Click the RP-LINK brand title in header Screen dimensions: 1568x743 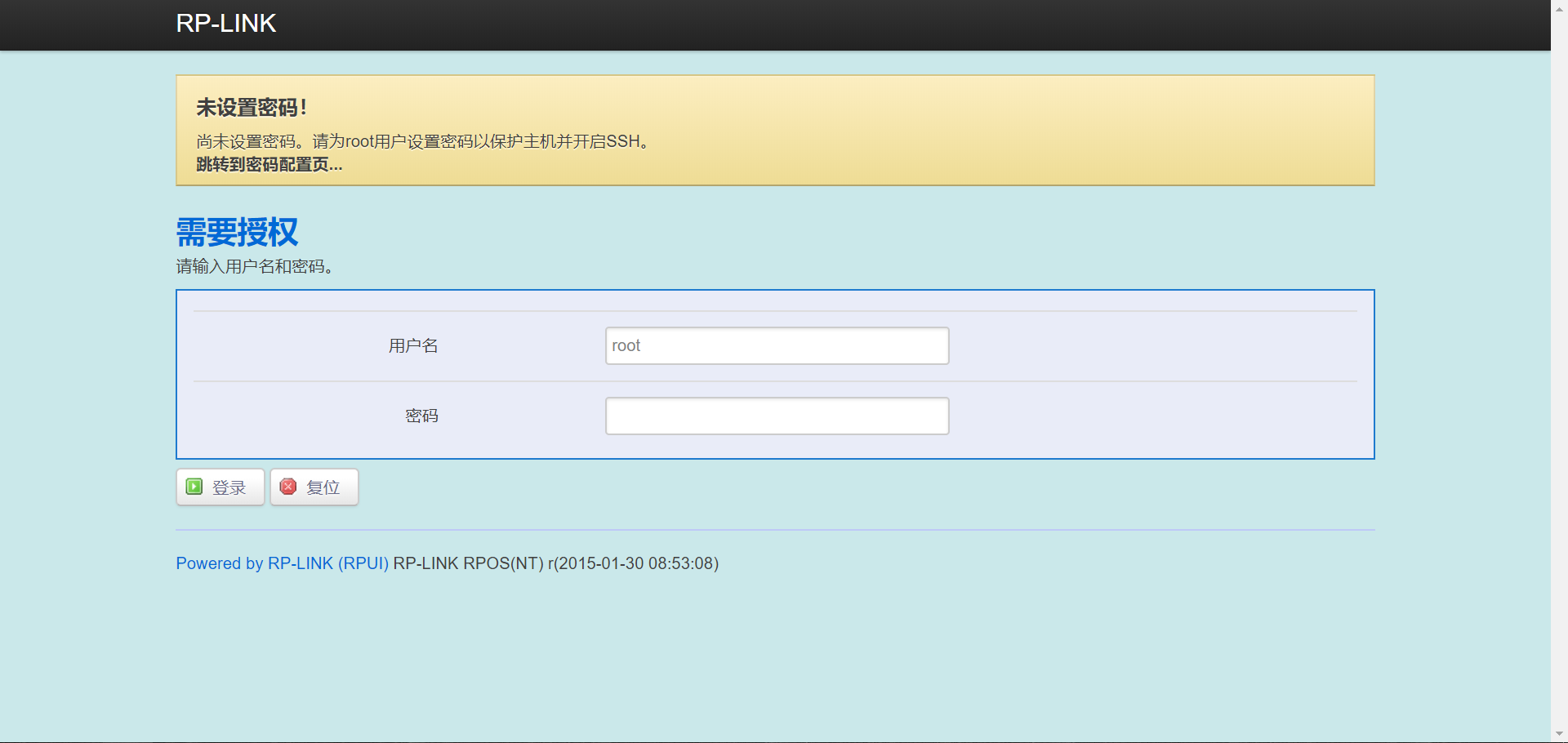(226, 23)
